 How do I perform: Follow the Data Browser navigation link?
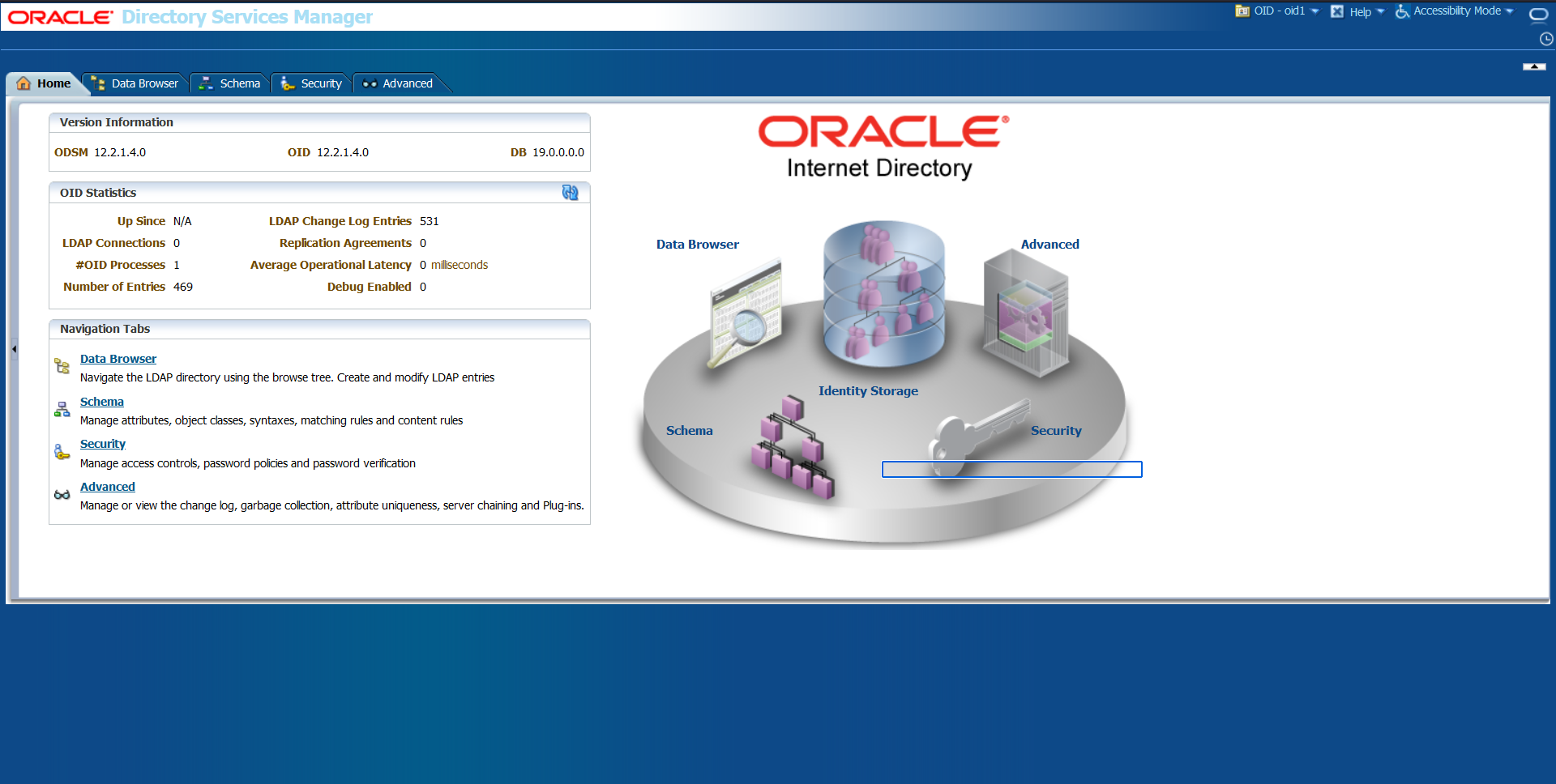click(118, 359)
